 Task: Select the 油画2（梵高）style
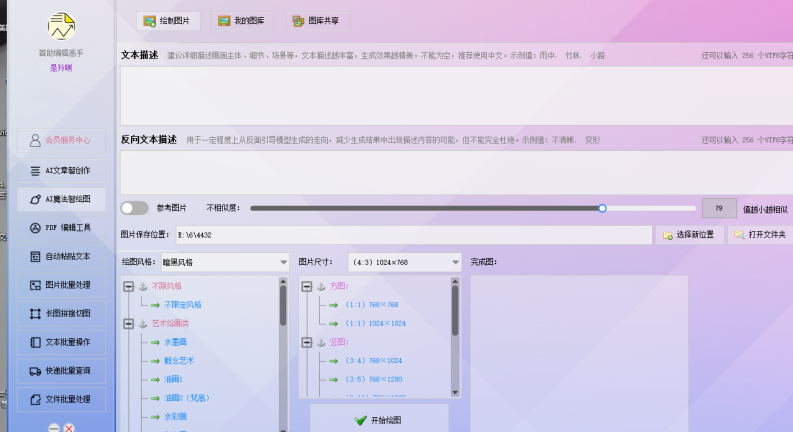click(x=187, y=398)
